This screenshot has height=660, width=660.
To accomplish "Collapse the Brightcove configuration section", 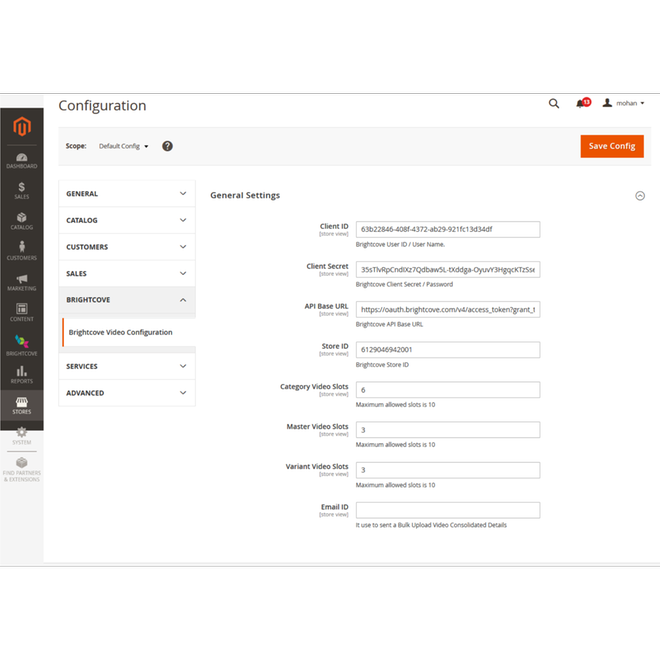I will point(127,300).
